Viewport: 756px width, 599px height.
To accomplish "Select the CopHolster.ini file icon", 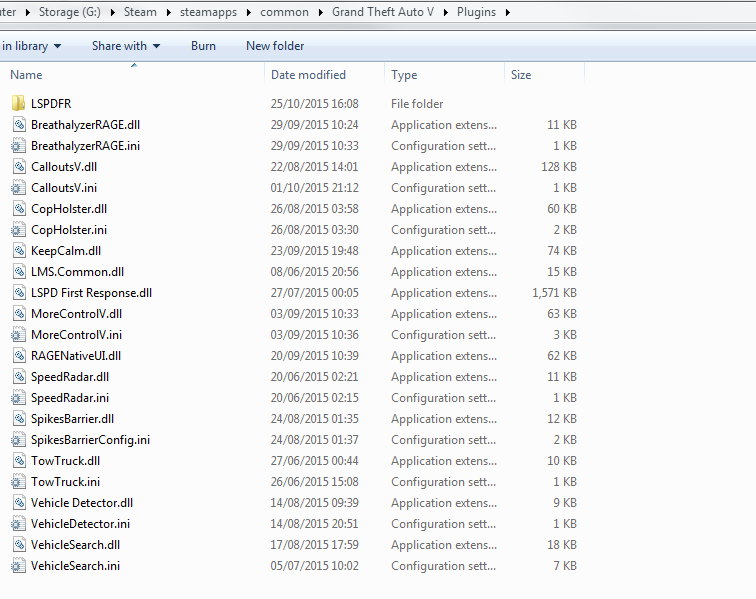I will 18,230.
